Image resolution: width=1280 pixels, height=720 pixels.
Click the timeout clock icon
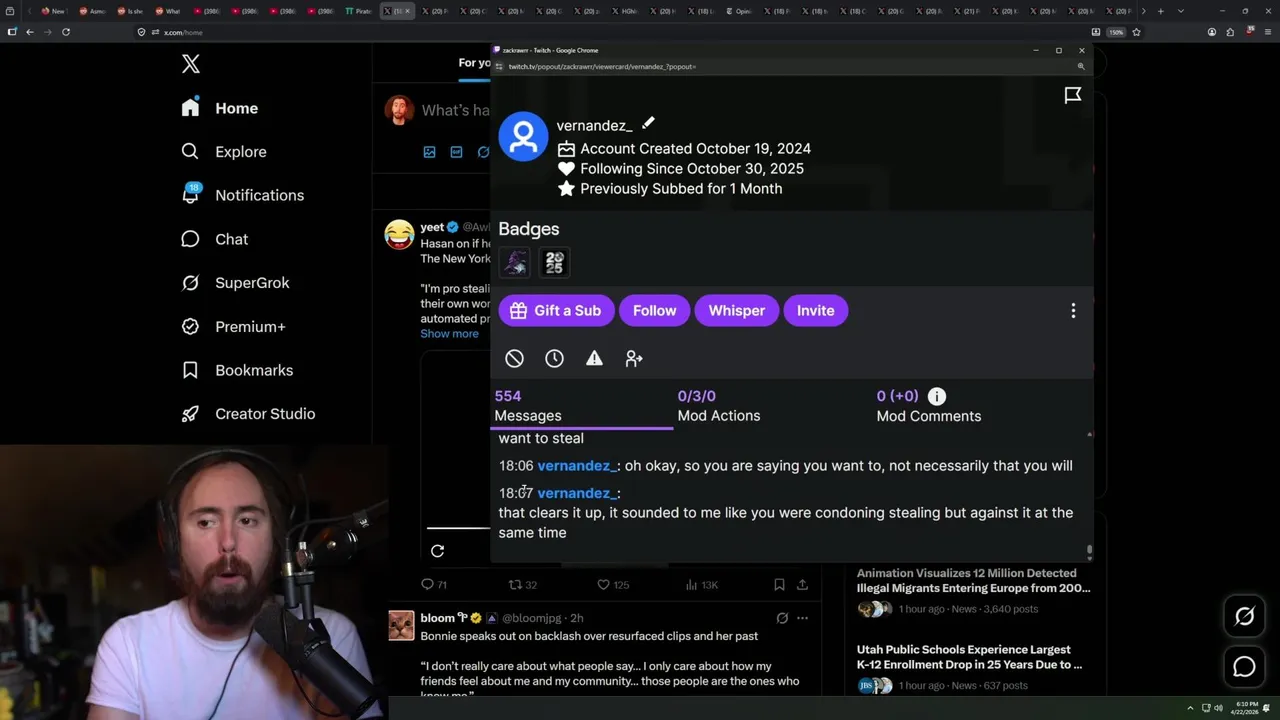pyautogui.click(x=554, y=358)
